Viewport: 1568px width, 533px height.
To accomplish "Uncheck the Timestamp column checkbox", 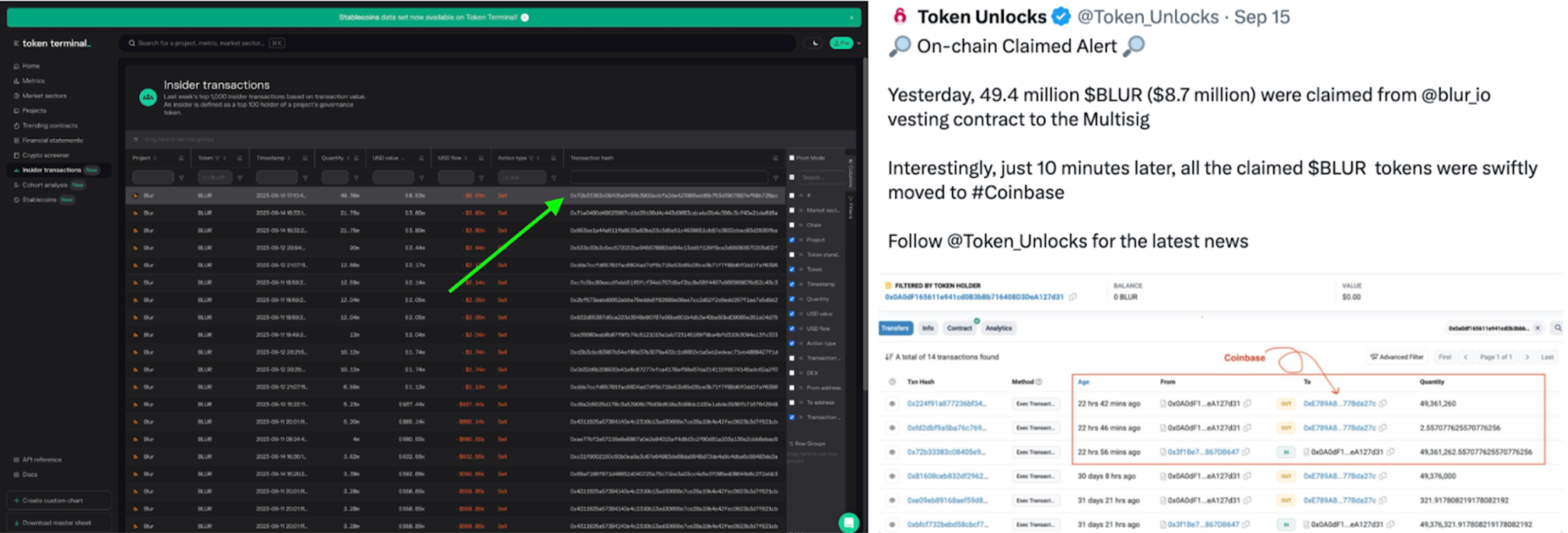I will click(792, 284).
